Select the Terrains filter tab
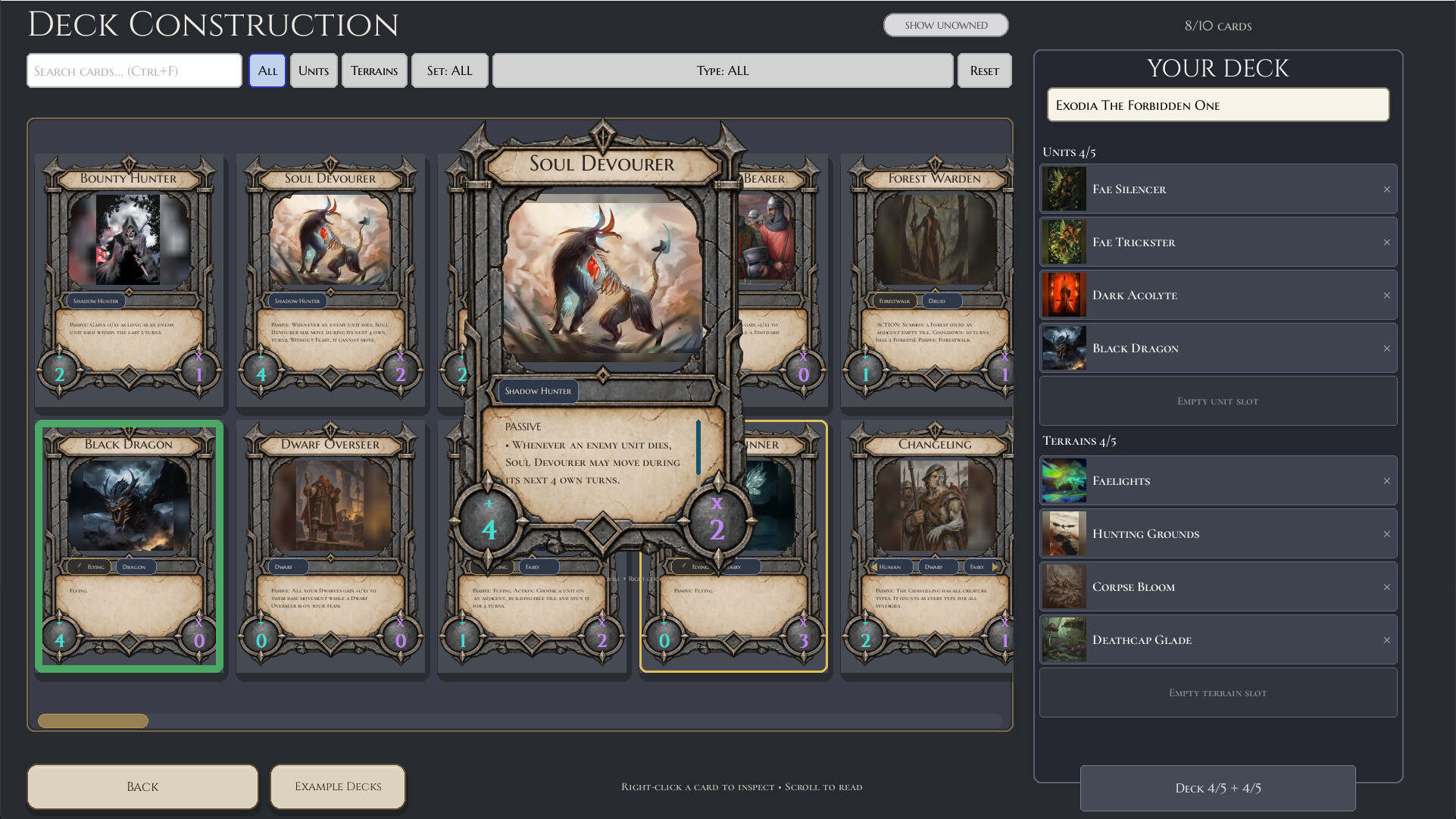 coord(374,70)
